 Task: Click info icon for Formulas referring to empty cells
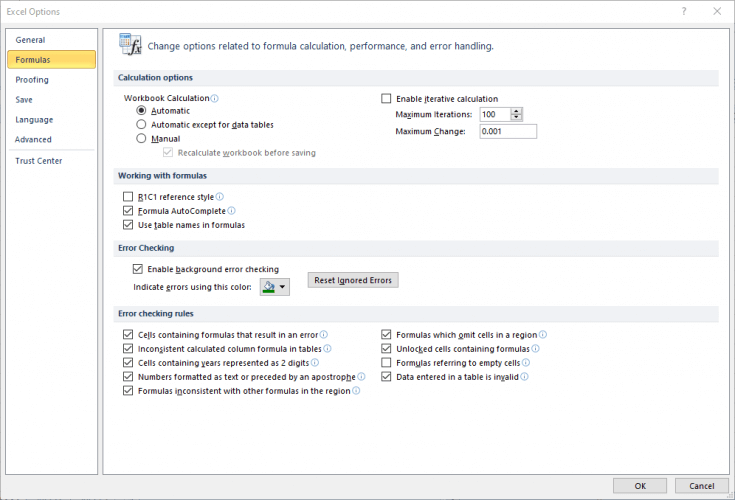click(x=526, y=363)
